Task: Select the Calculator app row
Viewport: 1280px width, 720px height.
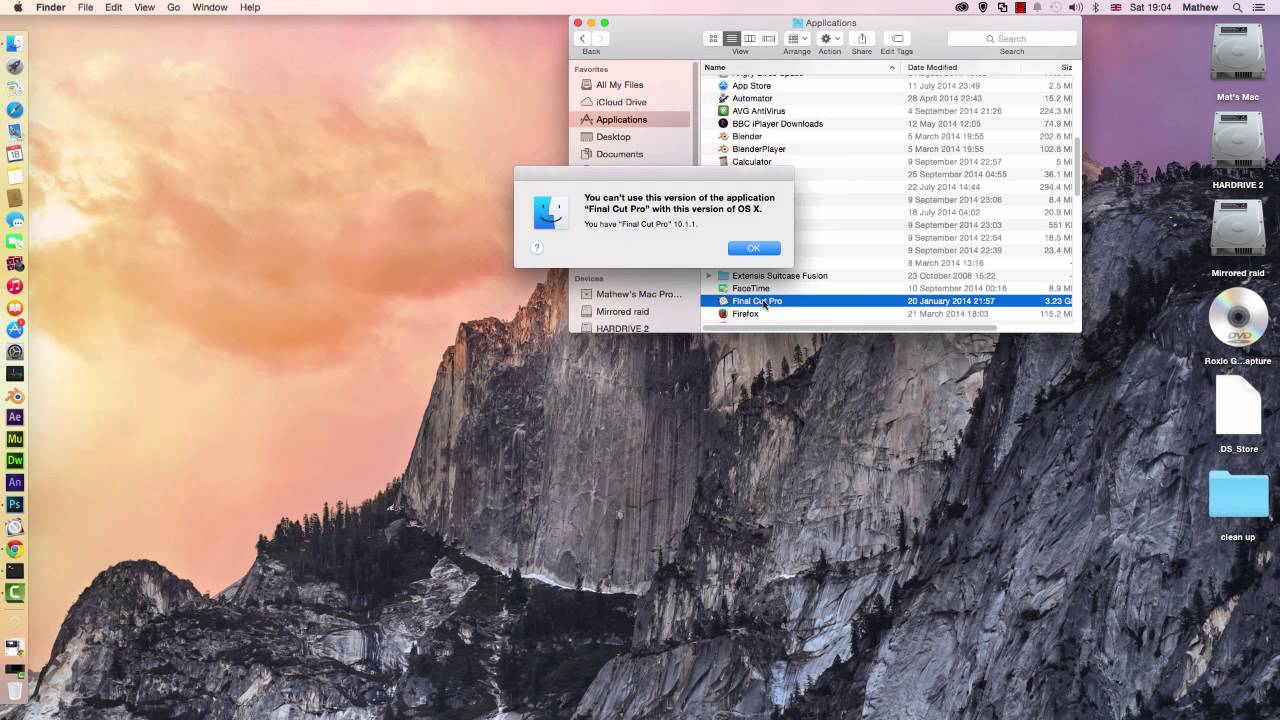Action: 886,162
